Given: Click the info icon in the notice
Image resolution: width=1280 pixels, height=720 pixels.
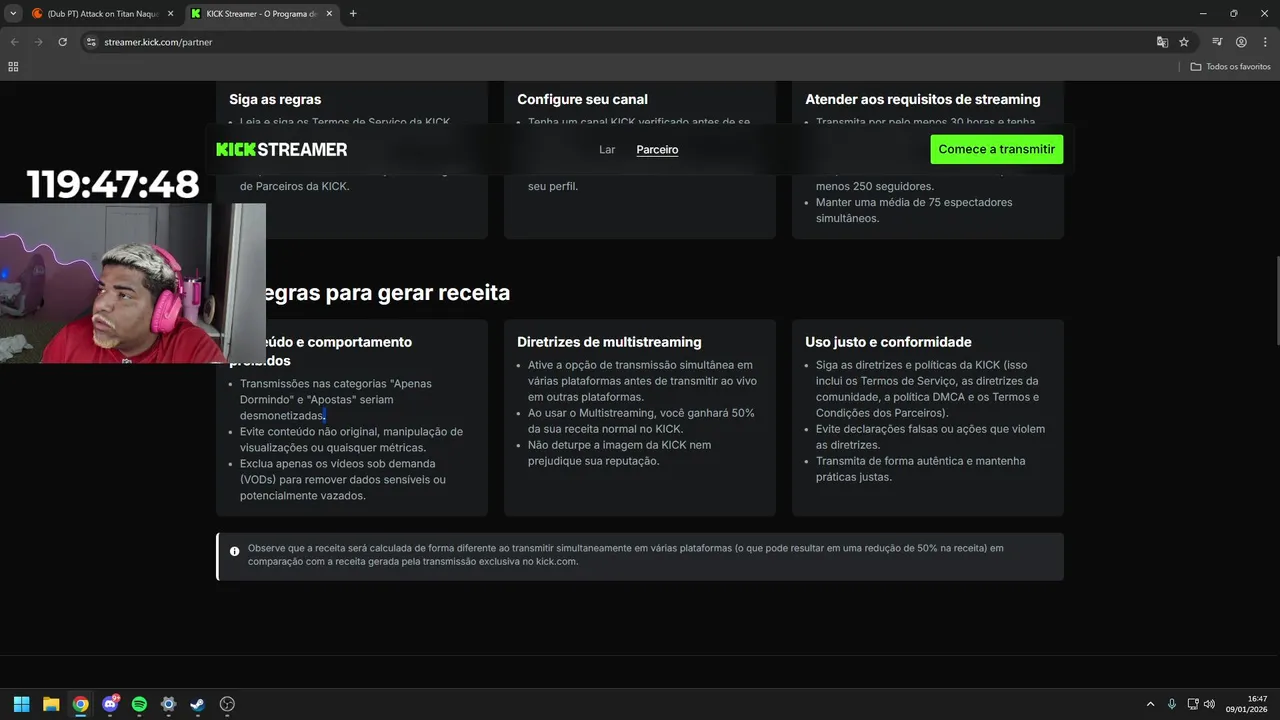Looking at the screenshot, I should coord(235,551).
